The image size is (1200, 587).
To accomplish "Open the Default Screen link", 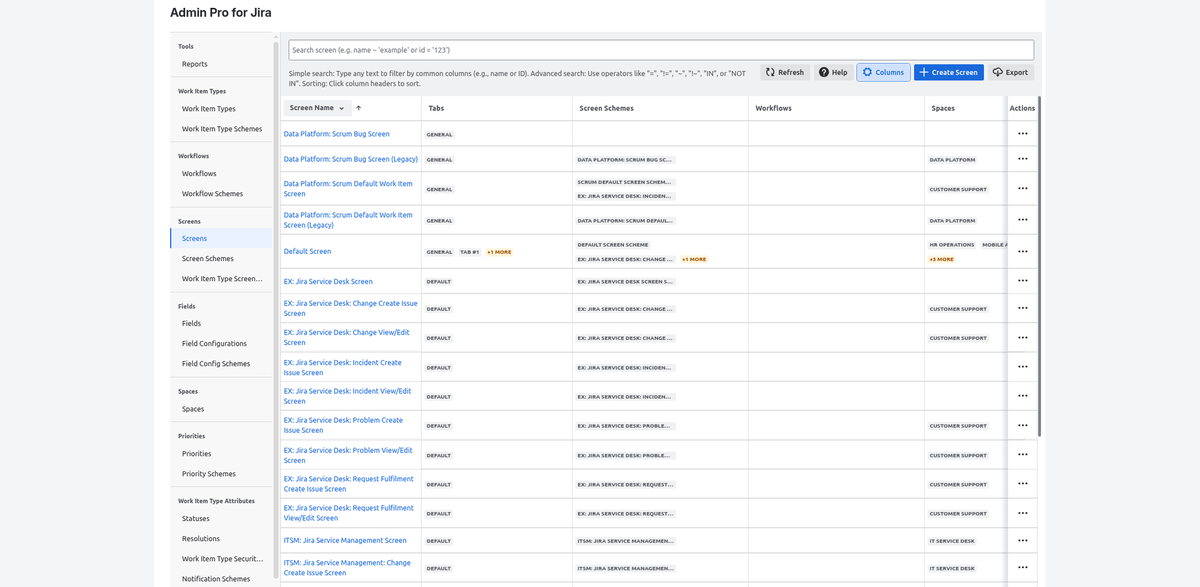I will (307, 251).
